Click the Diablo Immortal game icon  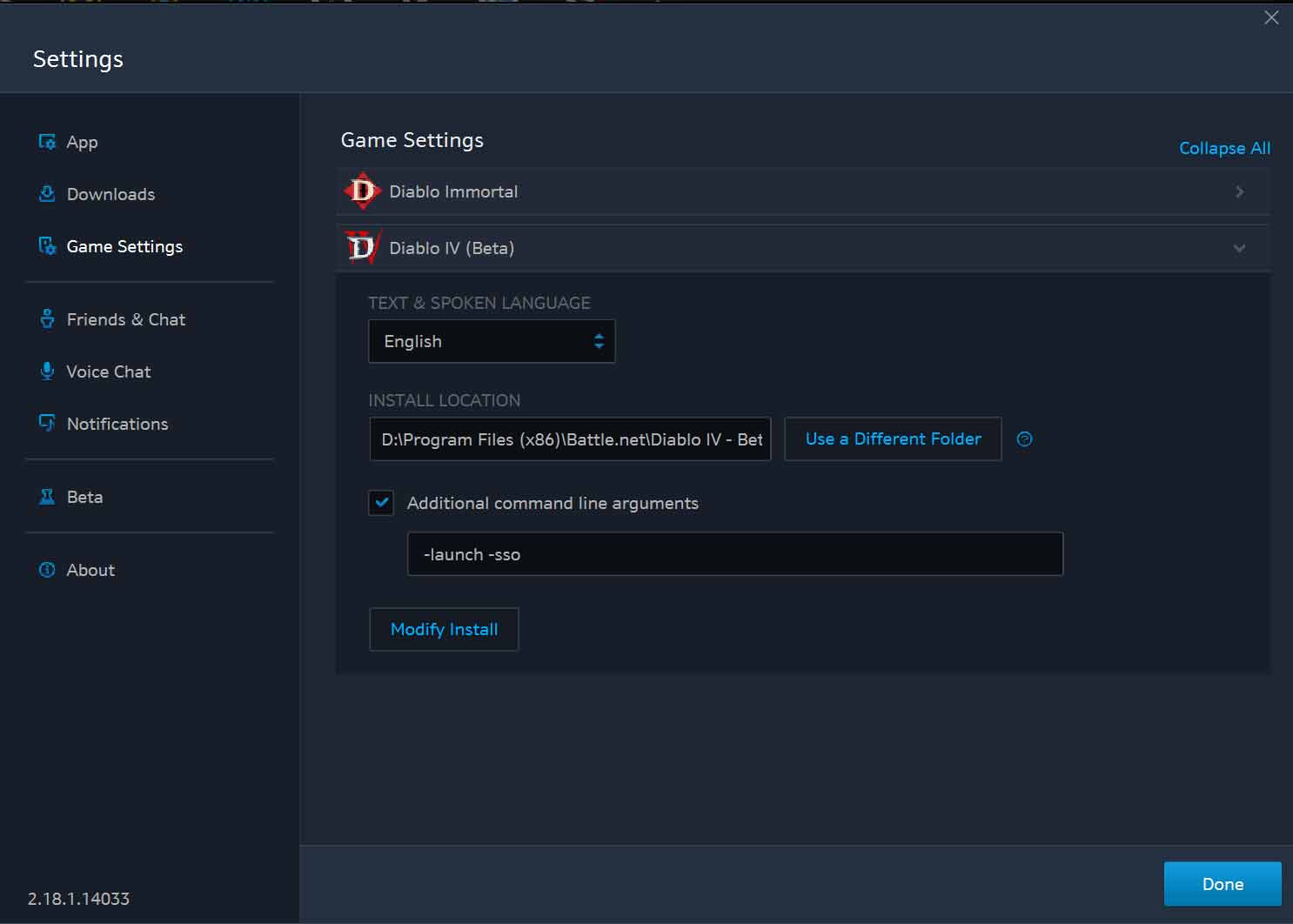(x=362, y=191)
